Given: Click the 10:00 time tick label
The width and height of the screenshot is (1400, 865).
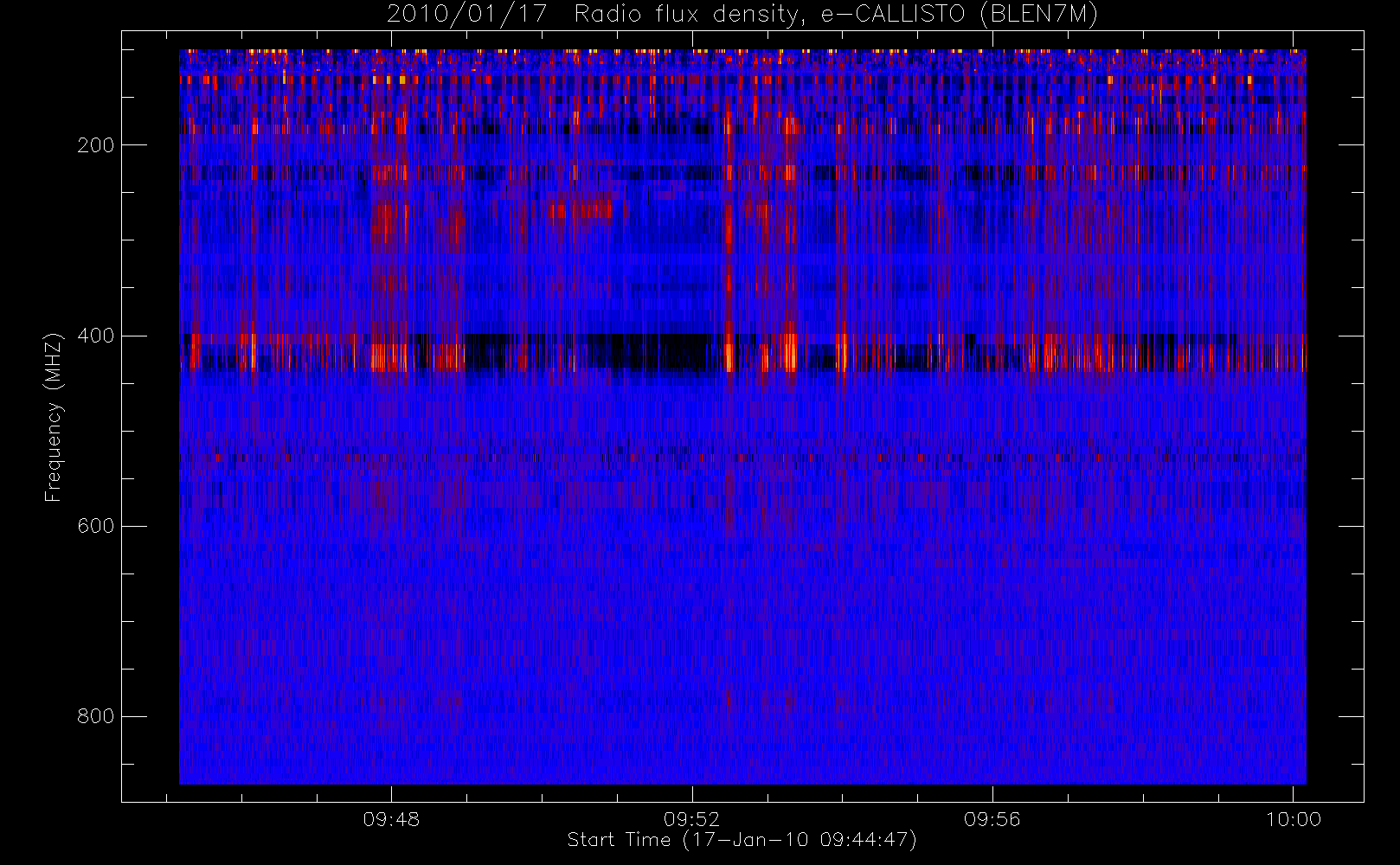Looking at the screenshot, I should pos(1294,819).
